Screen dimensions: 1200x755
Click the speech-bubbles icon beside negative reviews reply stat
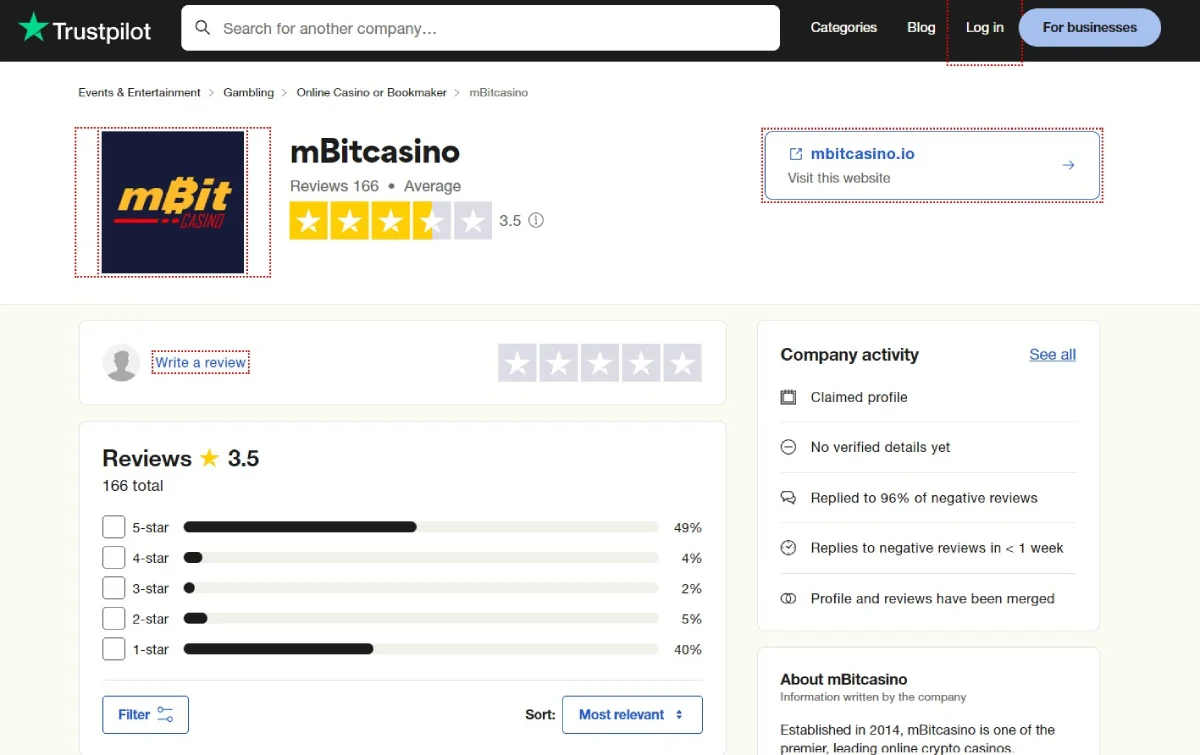(787, 497)
